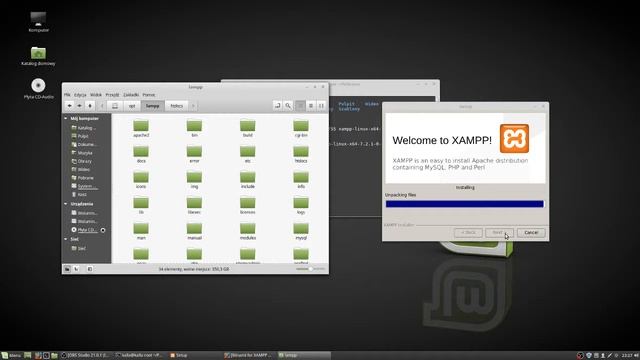
Task: Select the manual folder
Action: coord(194,231)
